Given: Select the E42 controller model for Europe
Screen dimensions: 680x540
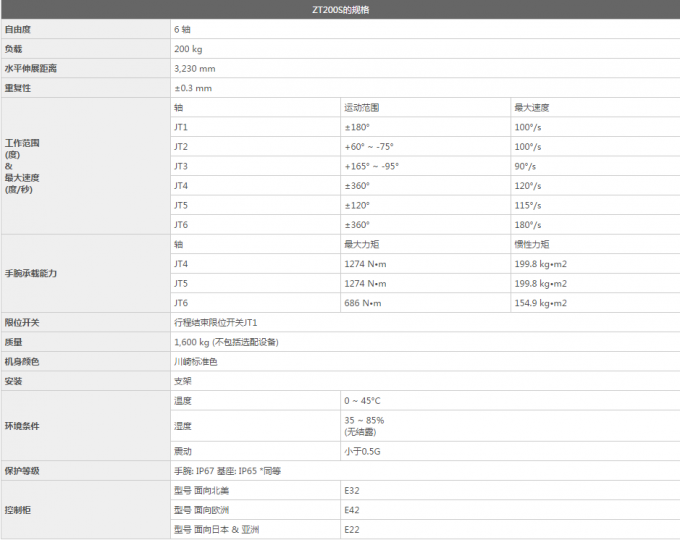Looking at the screenshot, I should (x=351, y=509).
